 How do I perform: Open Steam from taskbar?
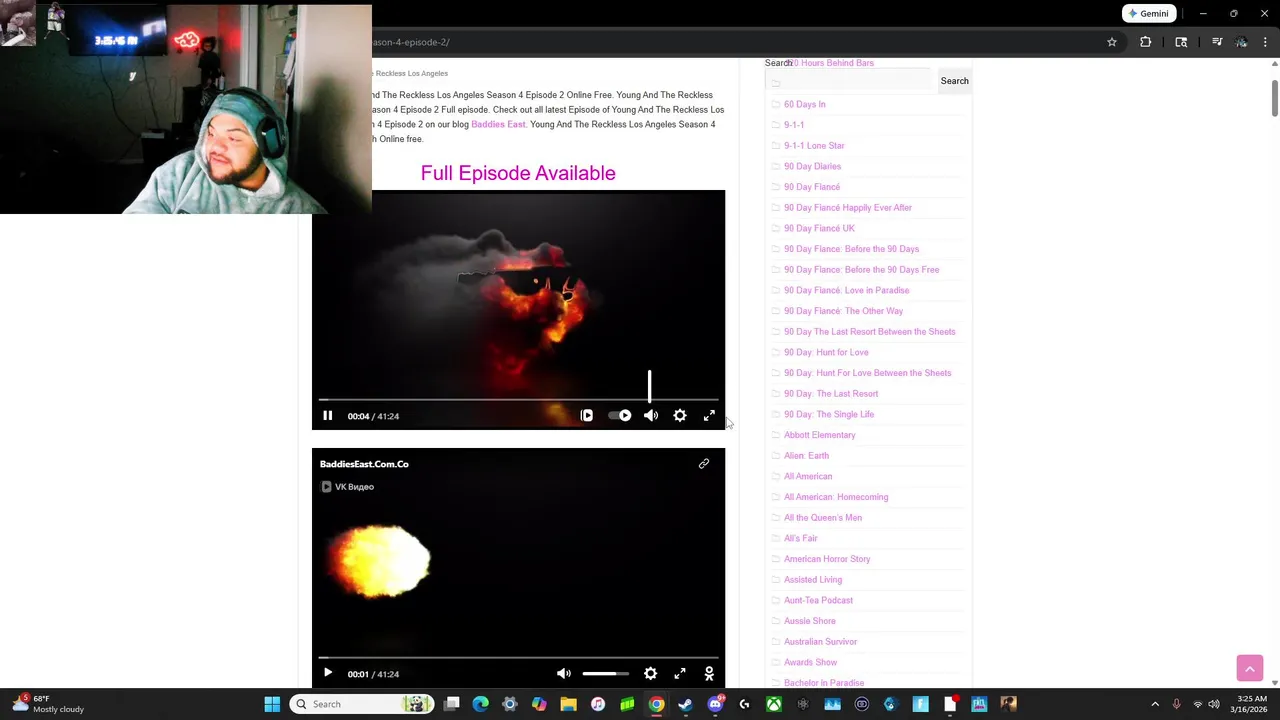tap(685, 704)
